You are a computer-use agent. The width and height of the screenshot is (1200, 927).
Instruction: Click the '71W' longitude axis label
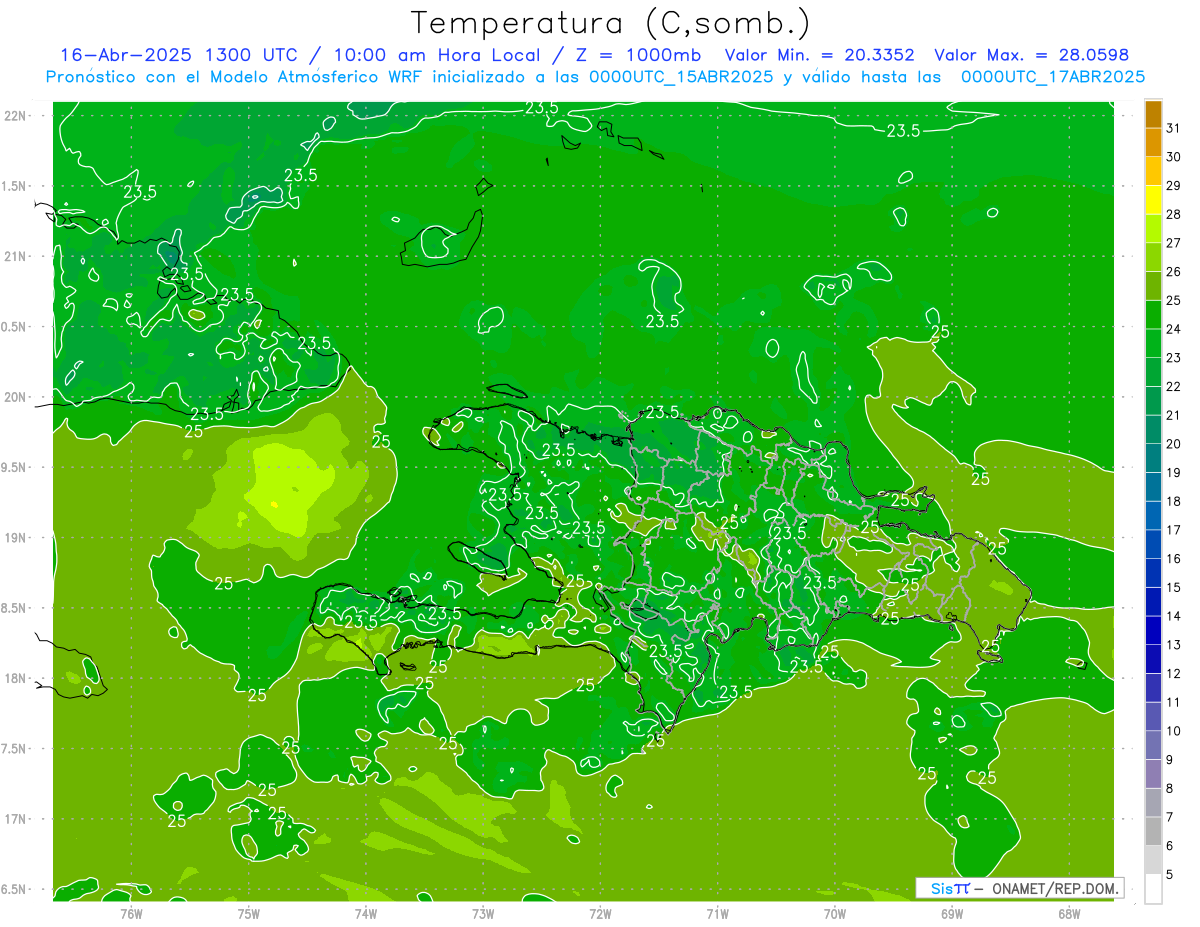(x=718, y=913)
